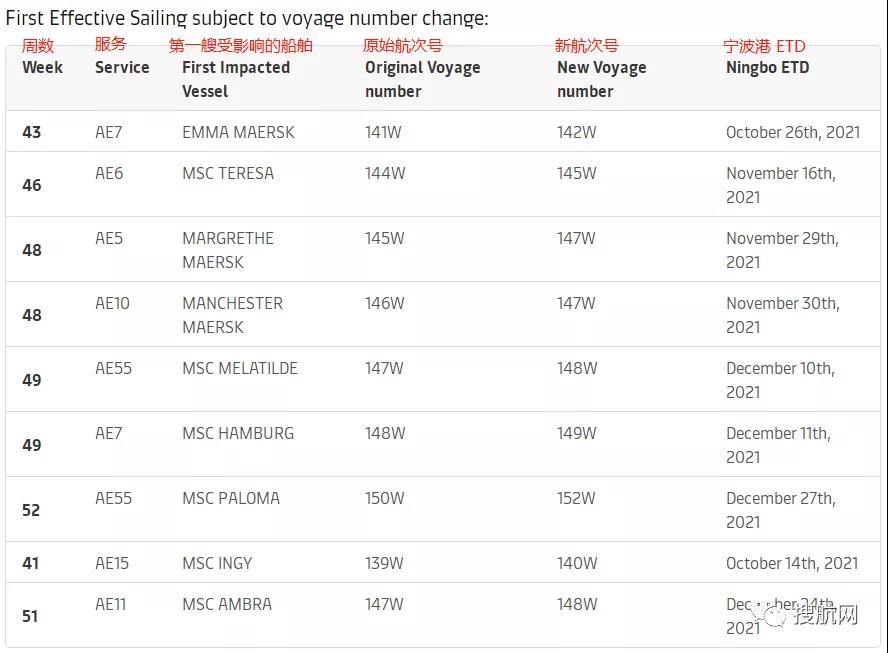Click the AE10 service cell
The image size is (888, 653).
coord(112,303)
